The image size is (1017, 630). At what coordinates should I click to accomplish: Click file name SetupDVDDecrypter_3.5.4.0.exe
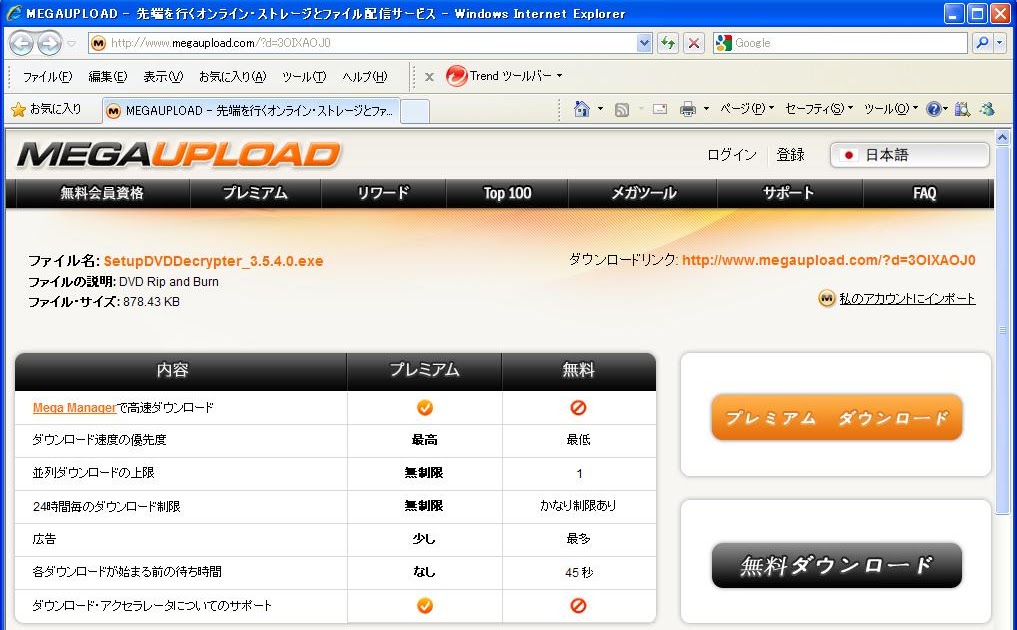(213, 261)
